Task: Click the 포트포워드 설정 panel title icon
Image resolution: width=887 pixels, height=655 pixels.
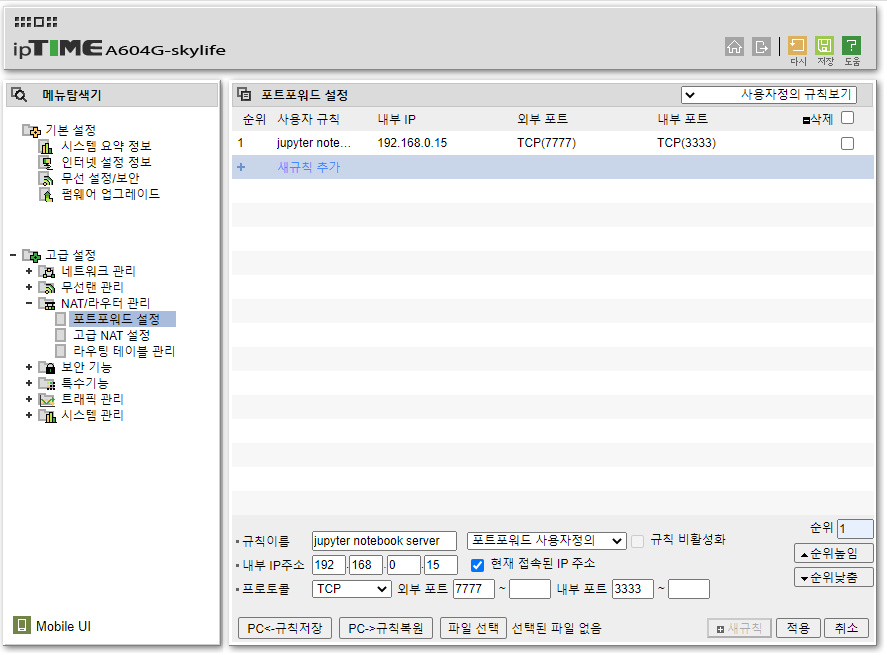Action: (x=244, y=94)
